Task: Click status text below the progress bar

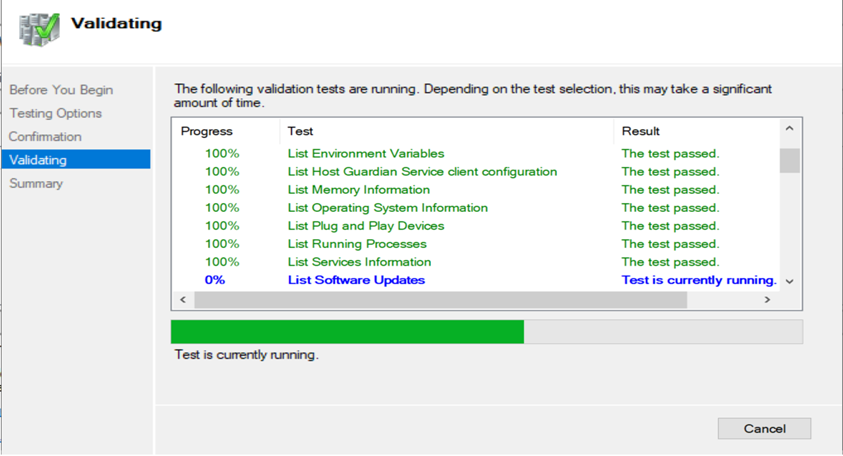Action: (246, 355)
